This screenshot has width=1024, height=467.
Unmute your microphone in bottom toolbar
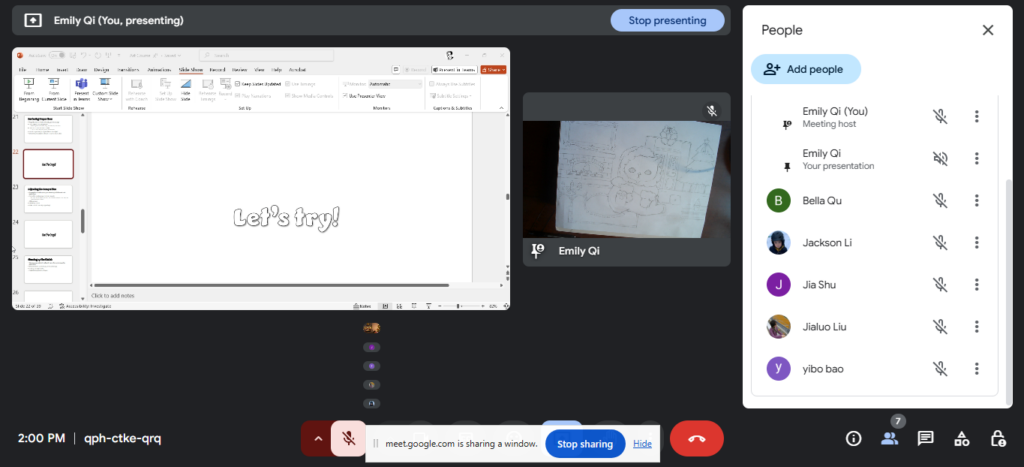coord(349,438)
